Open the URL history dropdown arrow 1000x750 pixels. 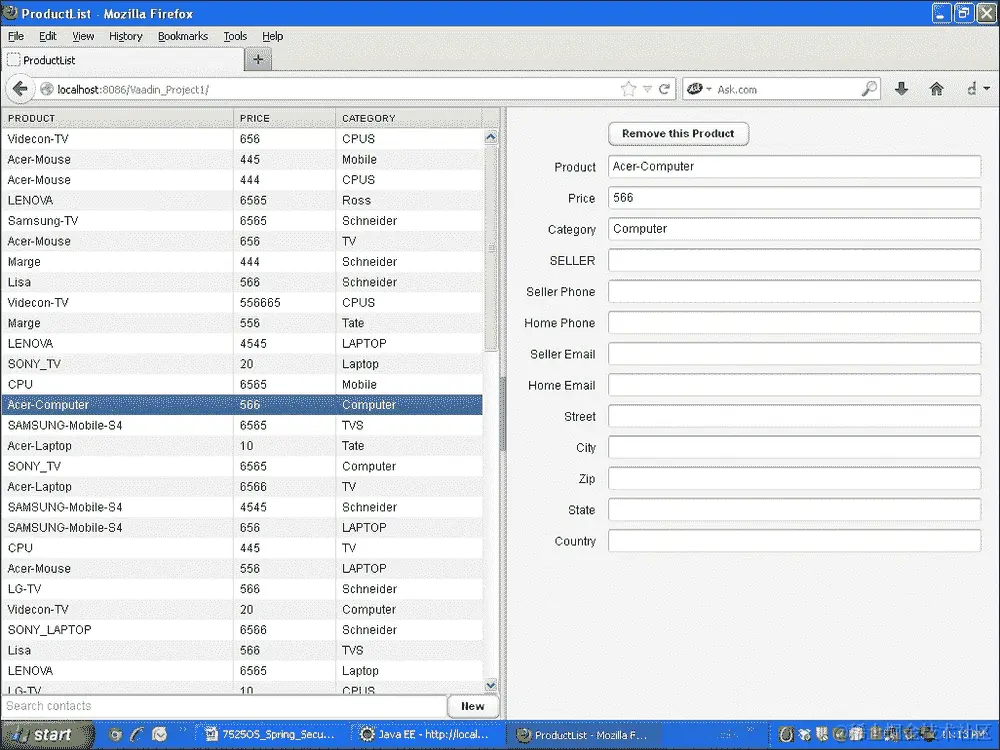tap(647, 89)
